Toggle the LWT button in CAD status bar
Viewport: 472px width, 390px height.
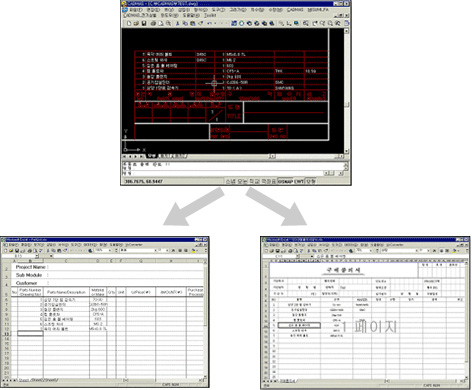click(299, 181)
